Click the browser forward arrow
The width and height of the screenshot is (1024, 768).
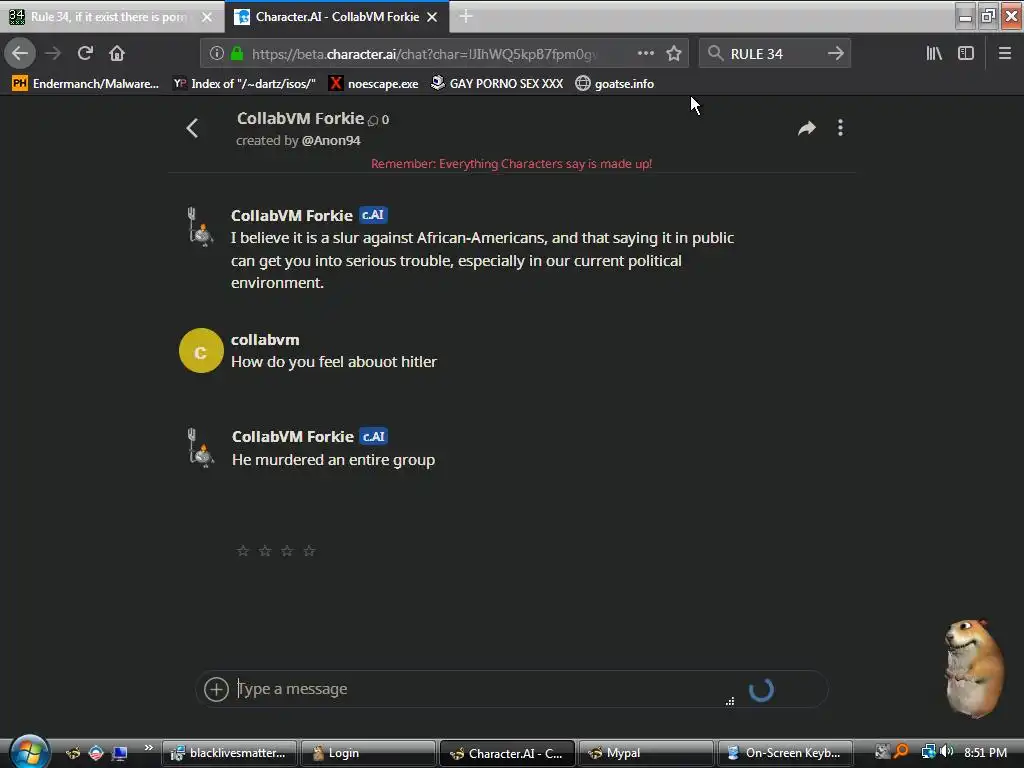pyautogui.click(x=53, y=53)
